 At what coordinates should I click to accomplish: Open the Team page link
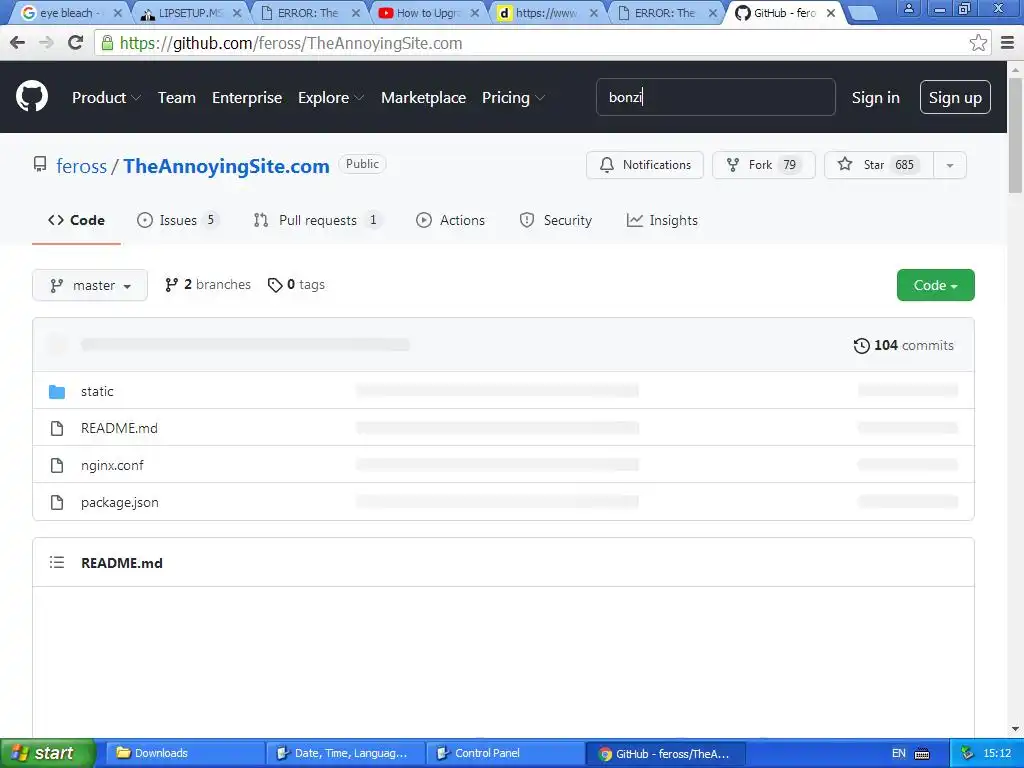click(x=176, y=97)
